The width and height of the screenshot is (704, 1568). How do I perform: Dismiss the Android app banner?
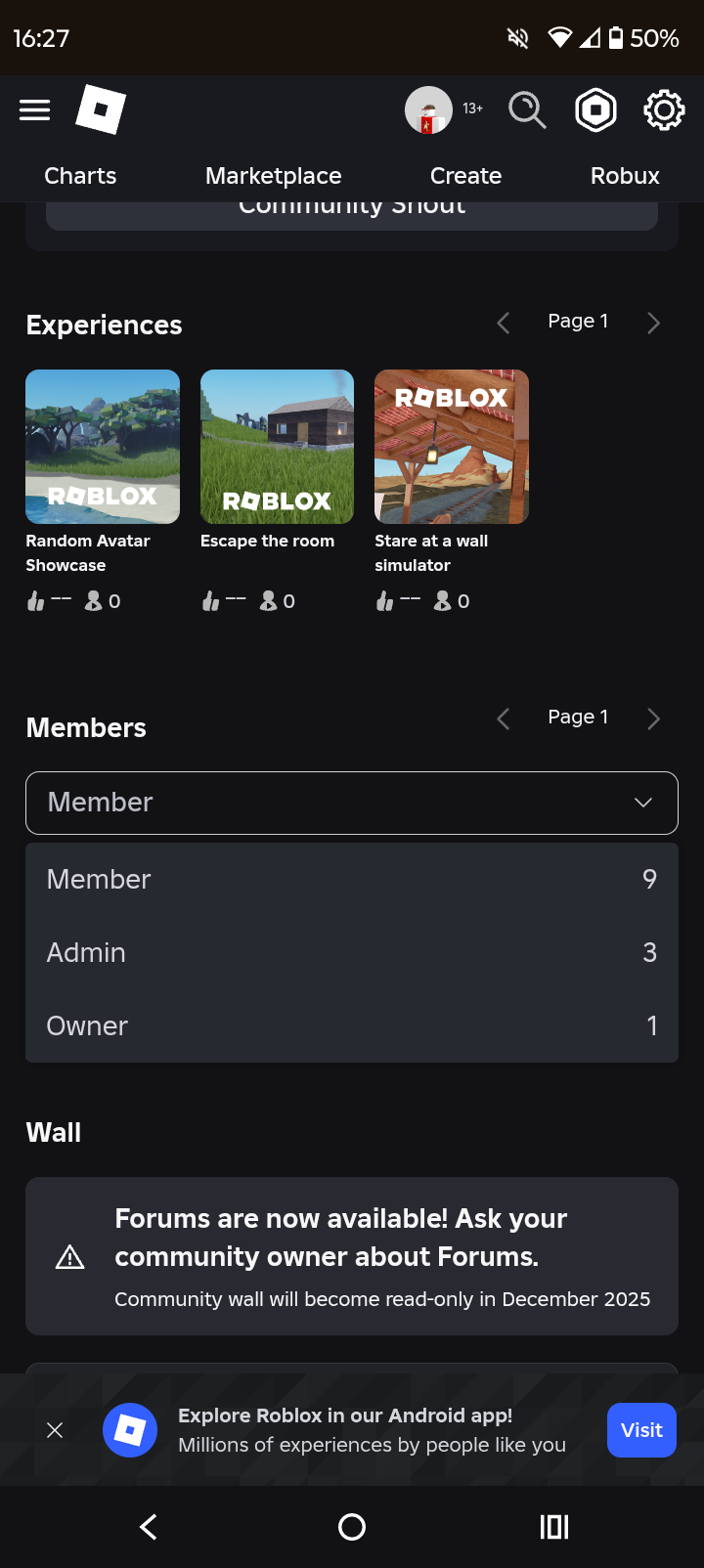click(x=55, y=1430)
